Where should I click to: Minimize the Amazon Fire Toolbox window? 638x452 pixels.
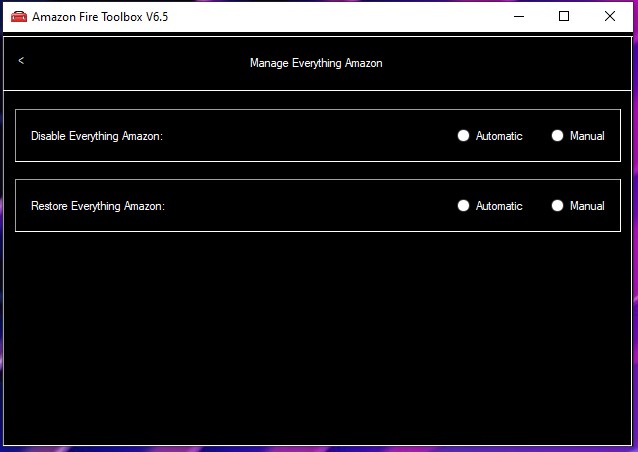click(518, 17)
